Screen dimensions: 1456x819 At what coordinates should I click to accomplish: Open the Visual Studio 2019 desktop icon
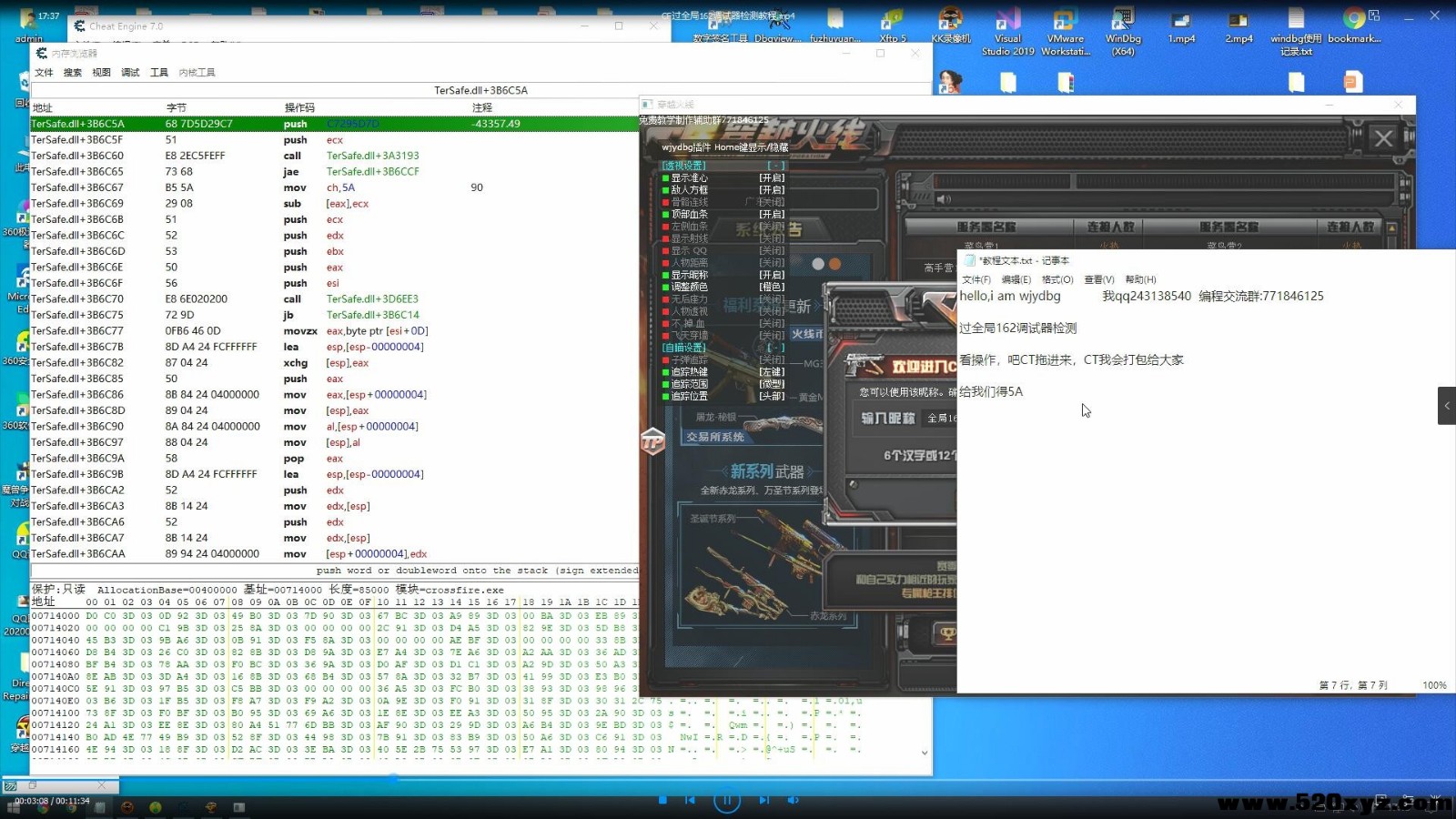pos(1007,31)
